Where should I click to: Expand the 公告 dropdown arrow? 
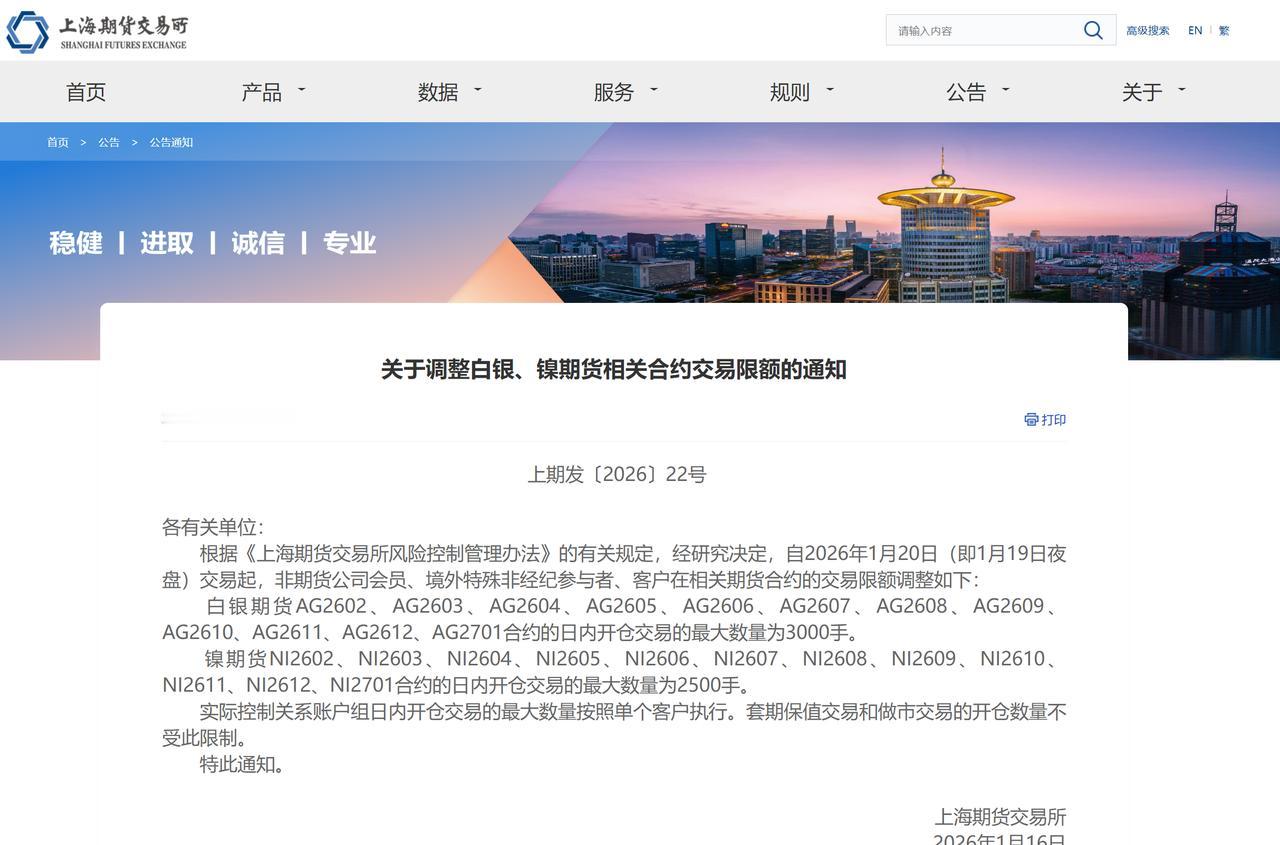[1005, 92]
